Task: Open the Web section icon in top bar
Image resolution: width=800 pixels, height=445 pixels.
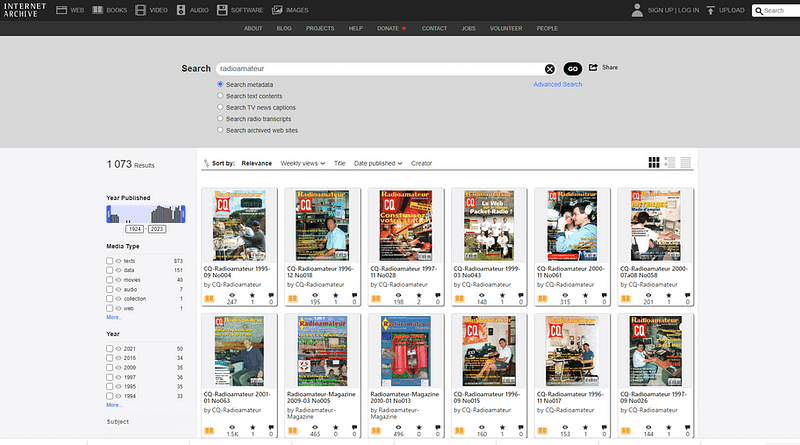Action: tap(62, 10)
